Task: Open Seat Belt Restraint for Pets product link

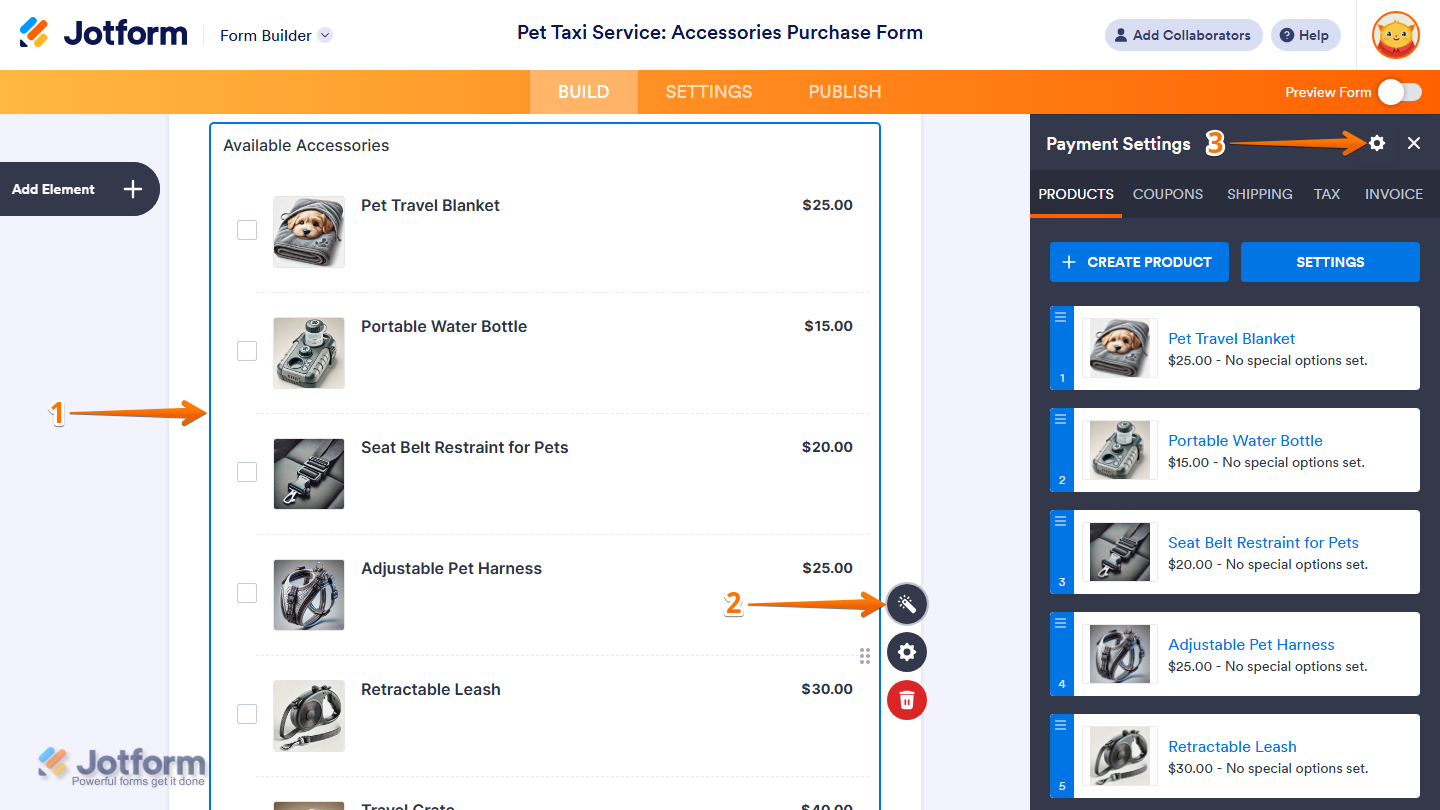Action: [x=1263, y=542]
